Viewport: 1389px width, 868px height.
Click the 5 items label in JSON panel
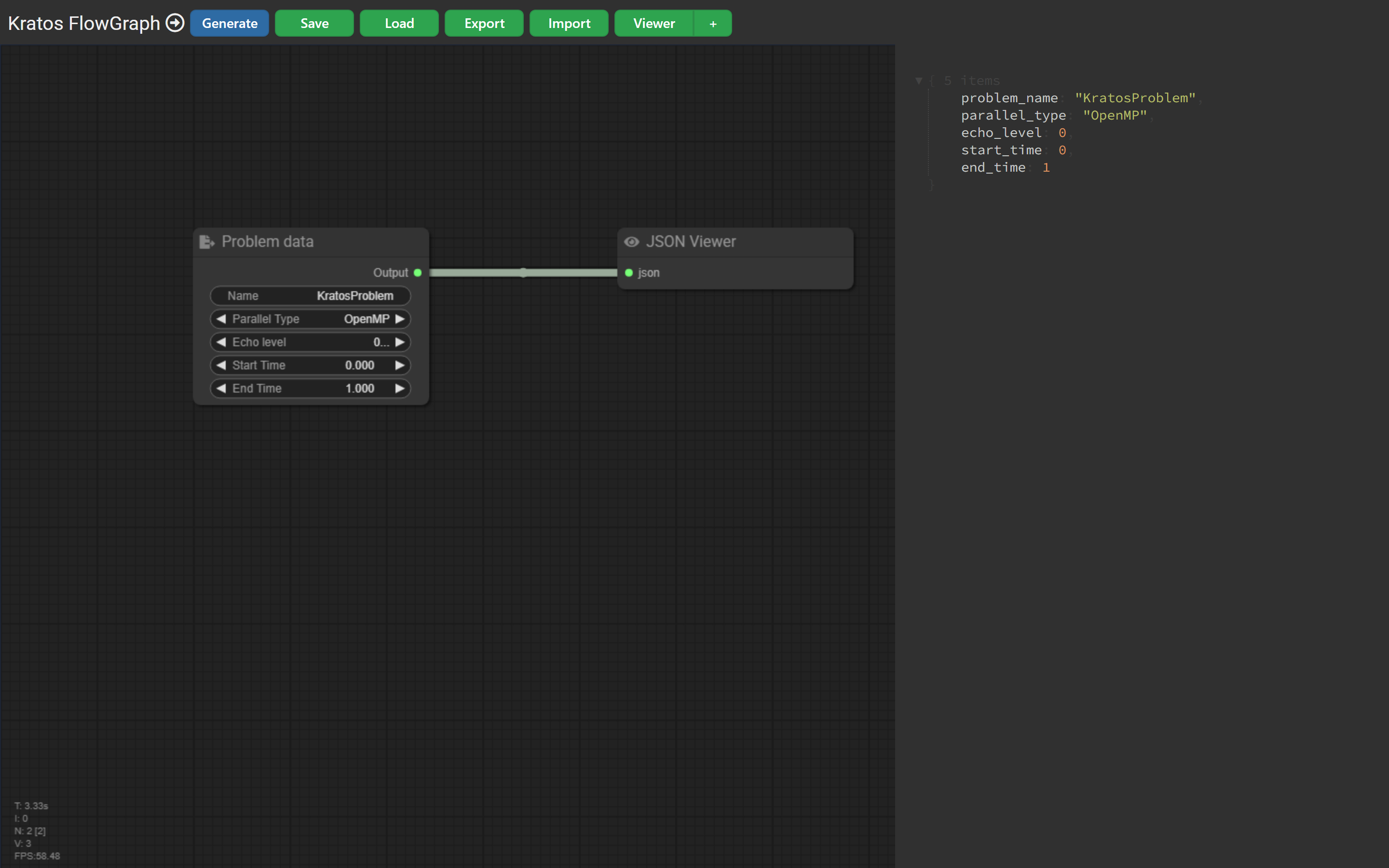972,81
